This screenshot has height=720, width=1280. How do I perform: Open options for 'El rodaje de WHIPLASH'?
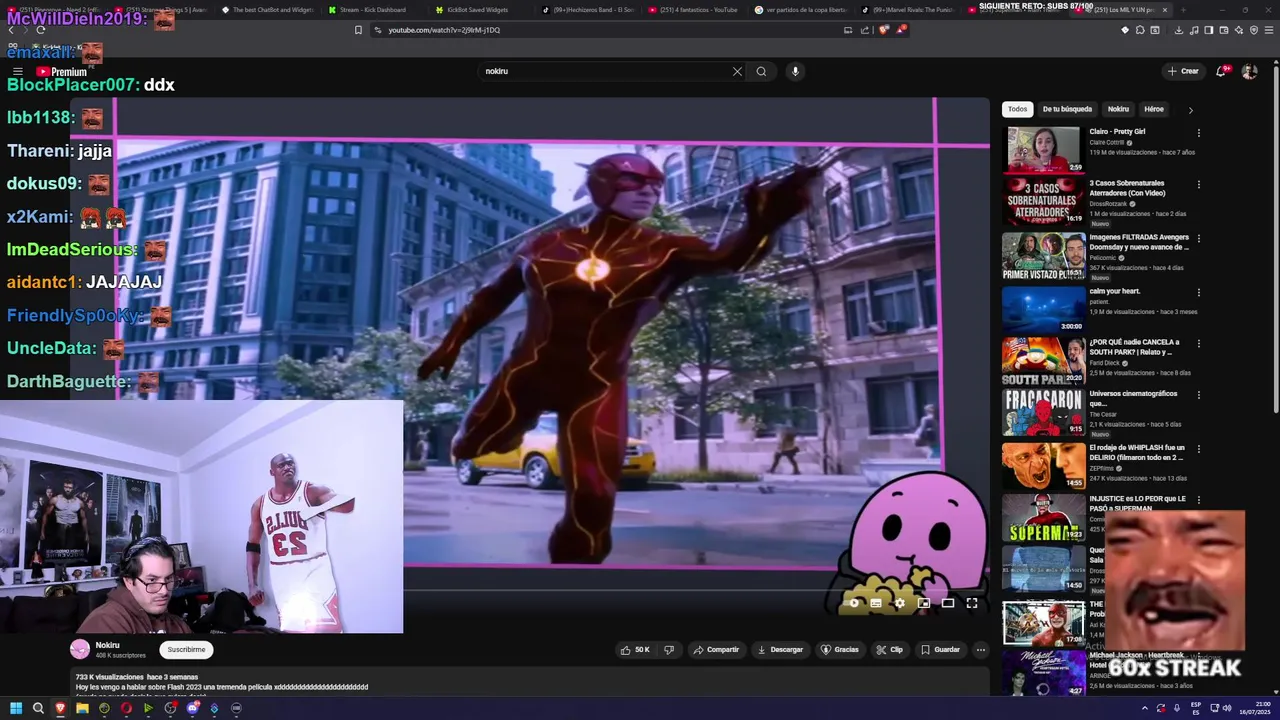point(1198,449)
